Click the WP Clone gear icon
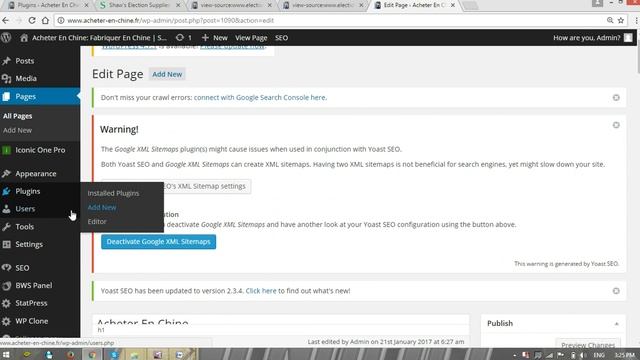 [6, 321]
